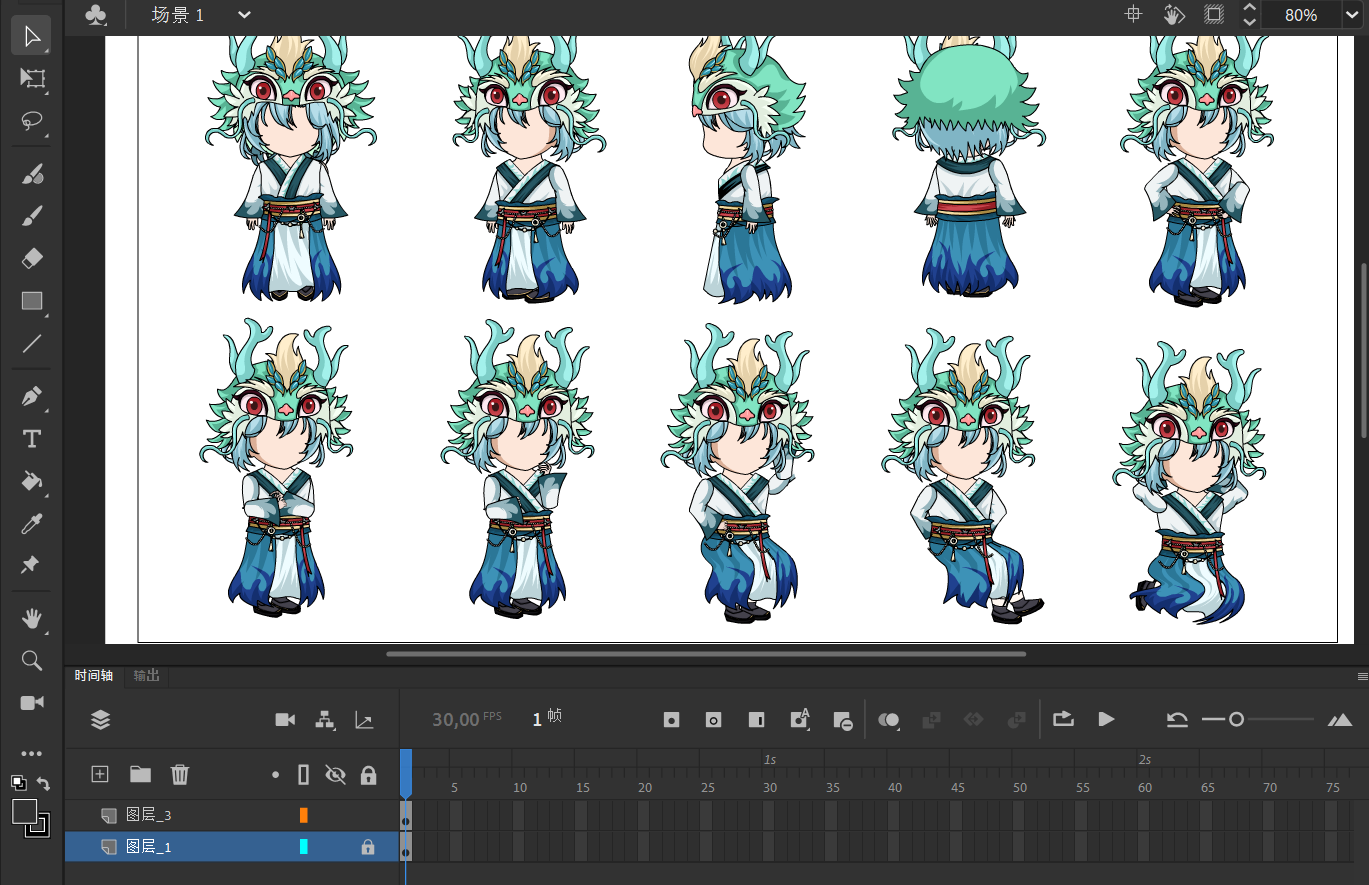1369x885 pixels.
Task: Click the edit symbols club icon
Action: point(96,15)
